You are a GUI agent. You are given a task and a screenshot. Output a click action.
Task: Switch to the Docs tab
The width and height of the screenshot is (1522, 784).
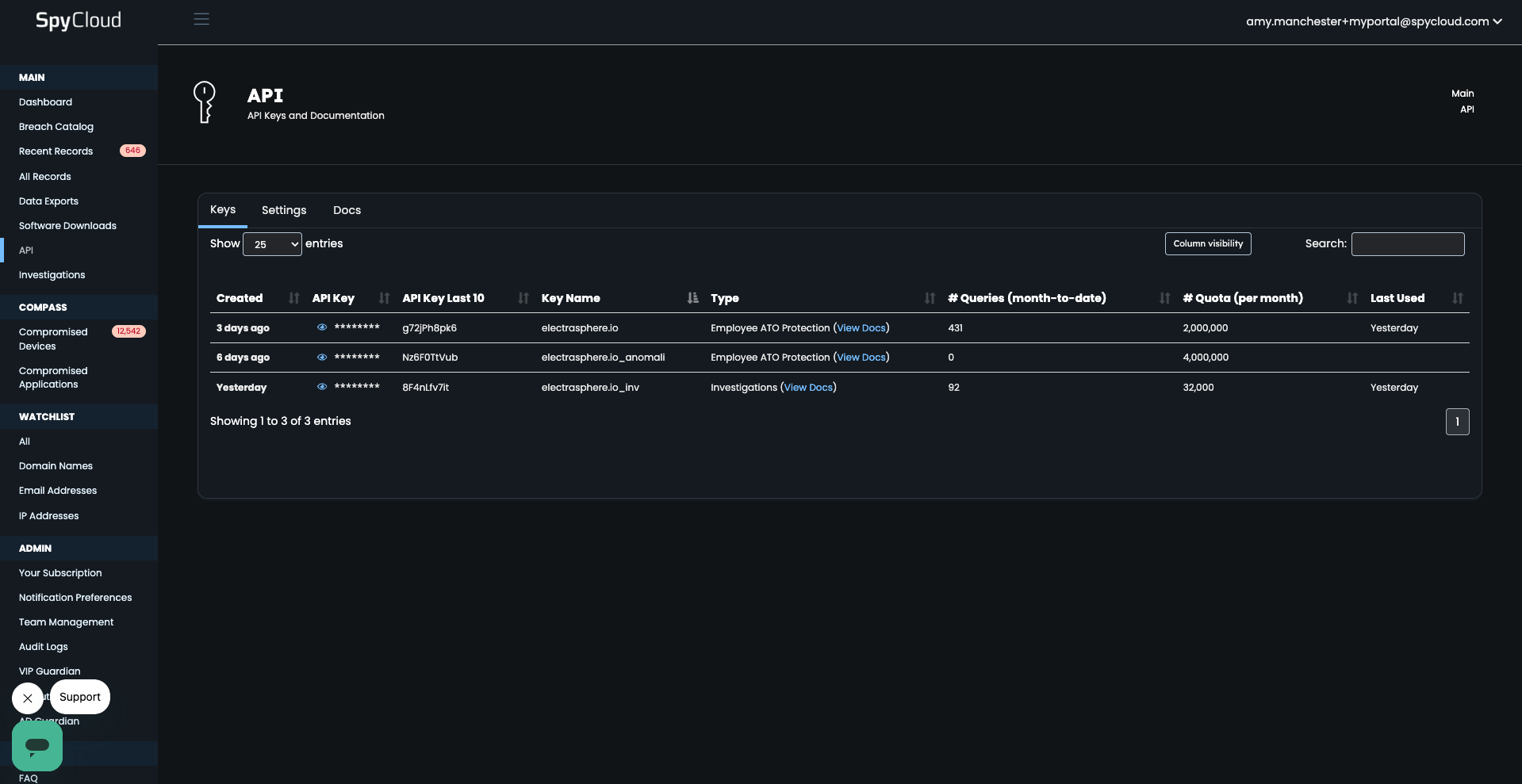[347, 210]
